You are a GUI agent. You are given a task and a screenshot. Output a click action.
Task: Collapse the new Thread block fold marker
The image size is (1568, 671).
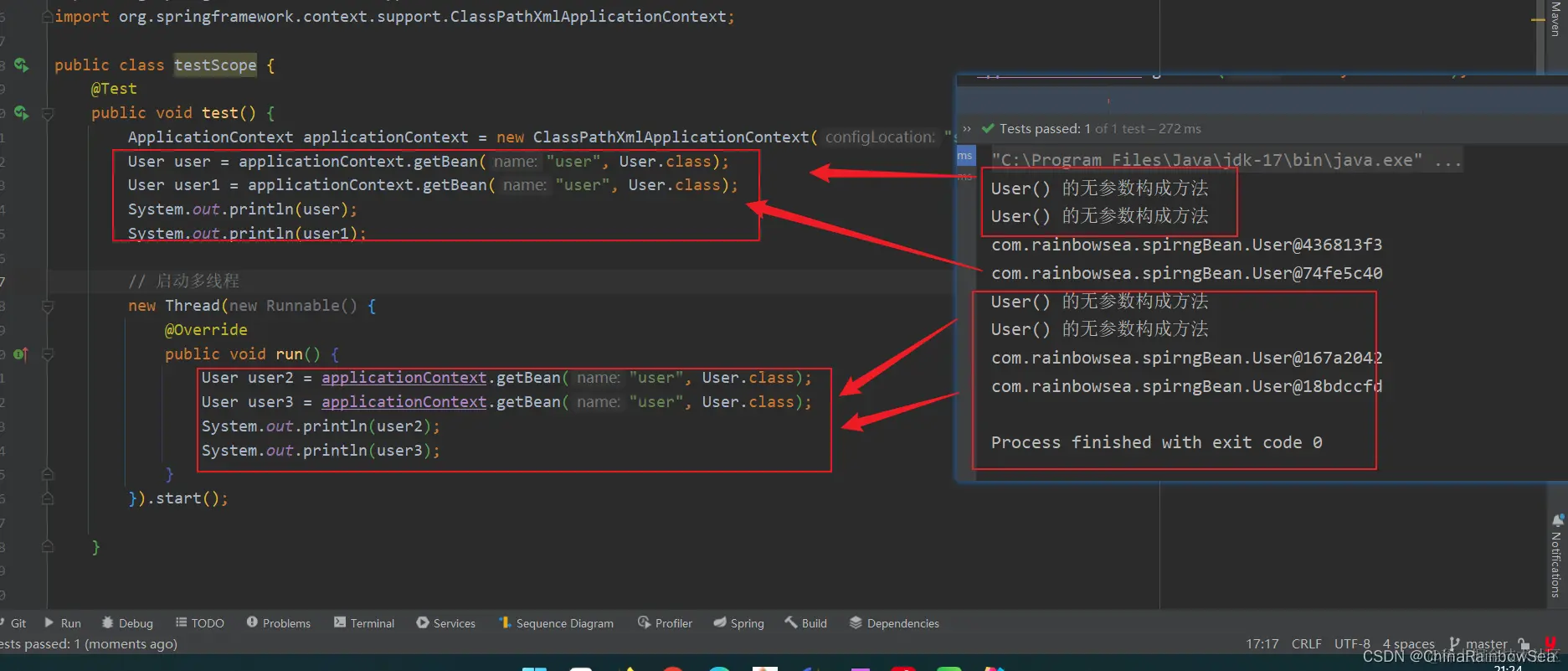[x=48, y=307]
